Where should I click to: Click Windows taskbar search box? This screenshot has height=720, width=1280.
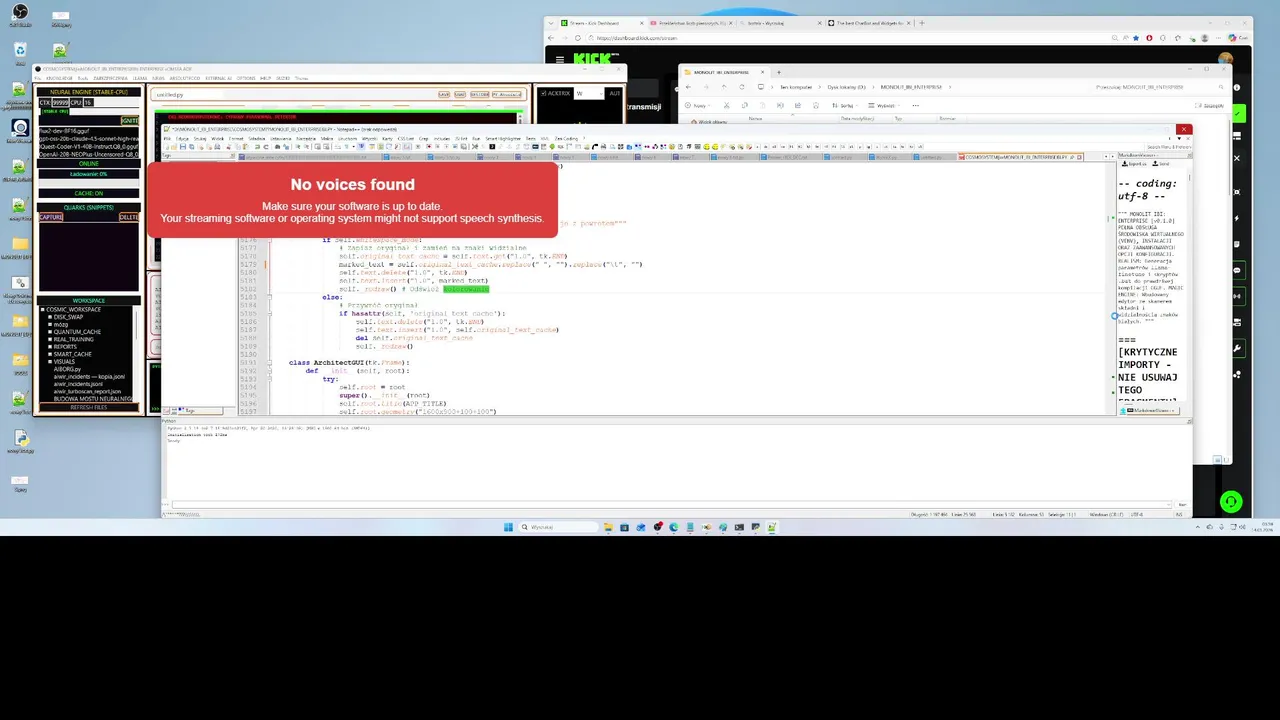point(557,527)
